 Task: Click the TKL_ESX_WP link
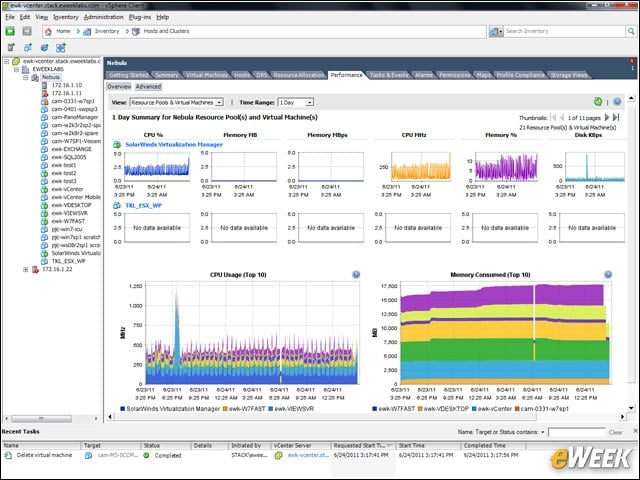click(x=144, y=205)
